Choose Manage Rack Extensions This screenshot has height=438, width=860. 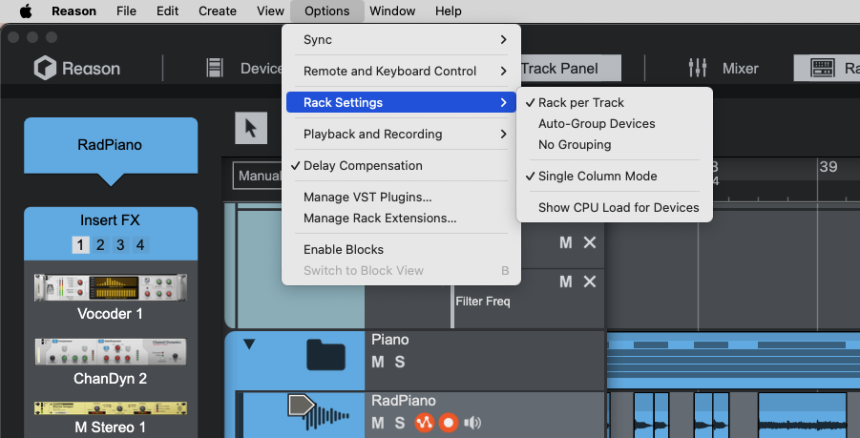[401, 218]
